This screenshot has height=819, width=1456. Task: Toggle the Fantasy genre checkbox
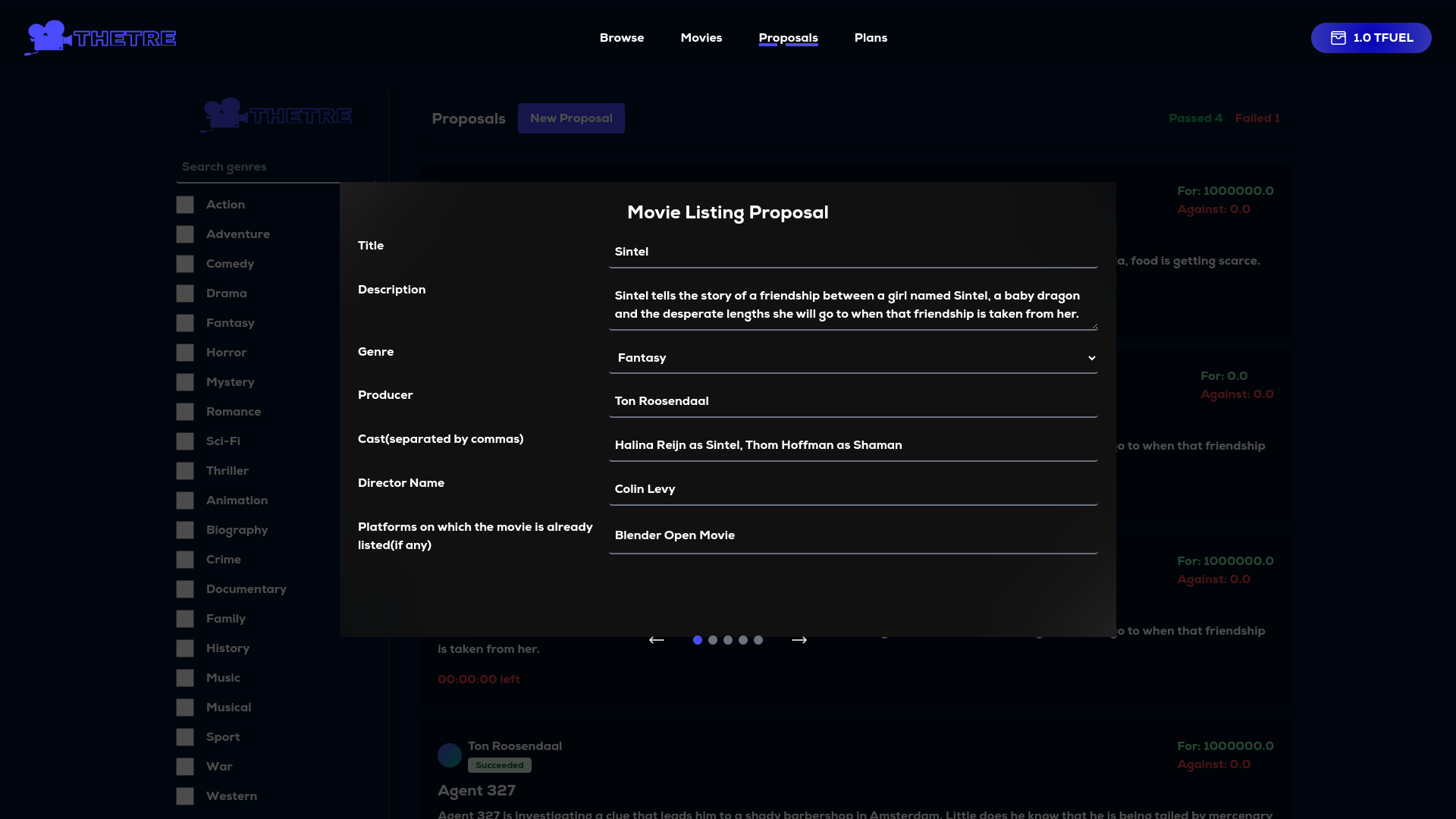[x=185, y=323]
